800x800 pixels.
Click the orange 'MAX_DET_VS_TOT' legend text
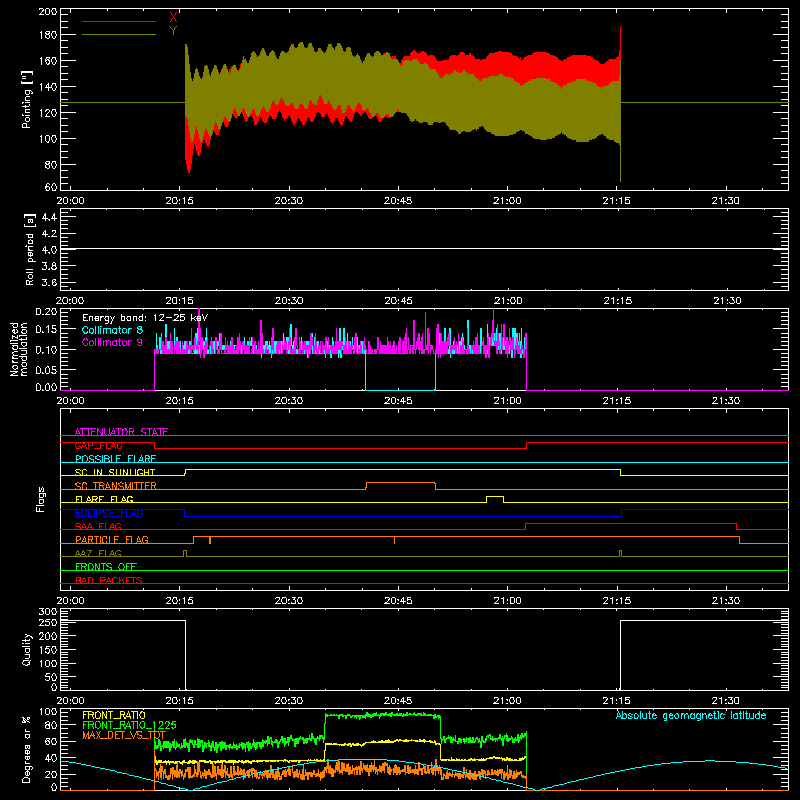coord(124,735)
